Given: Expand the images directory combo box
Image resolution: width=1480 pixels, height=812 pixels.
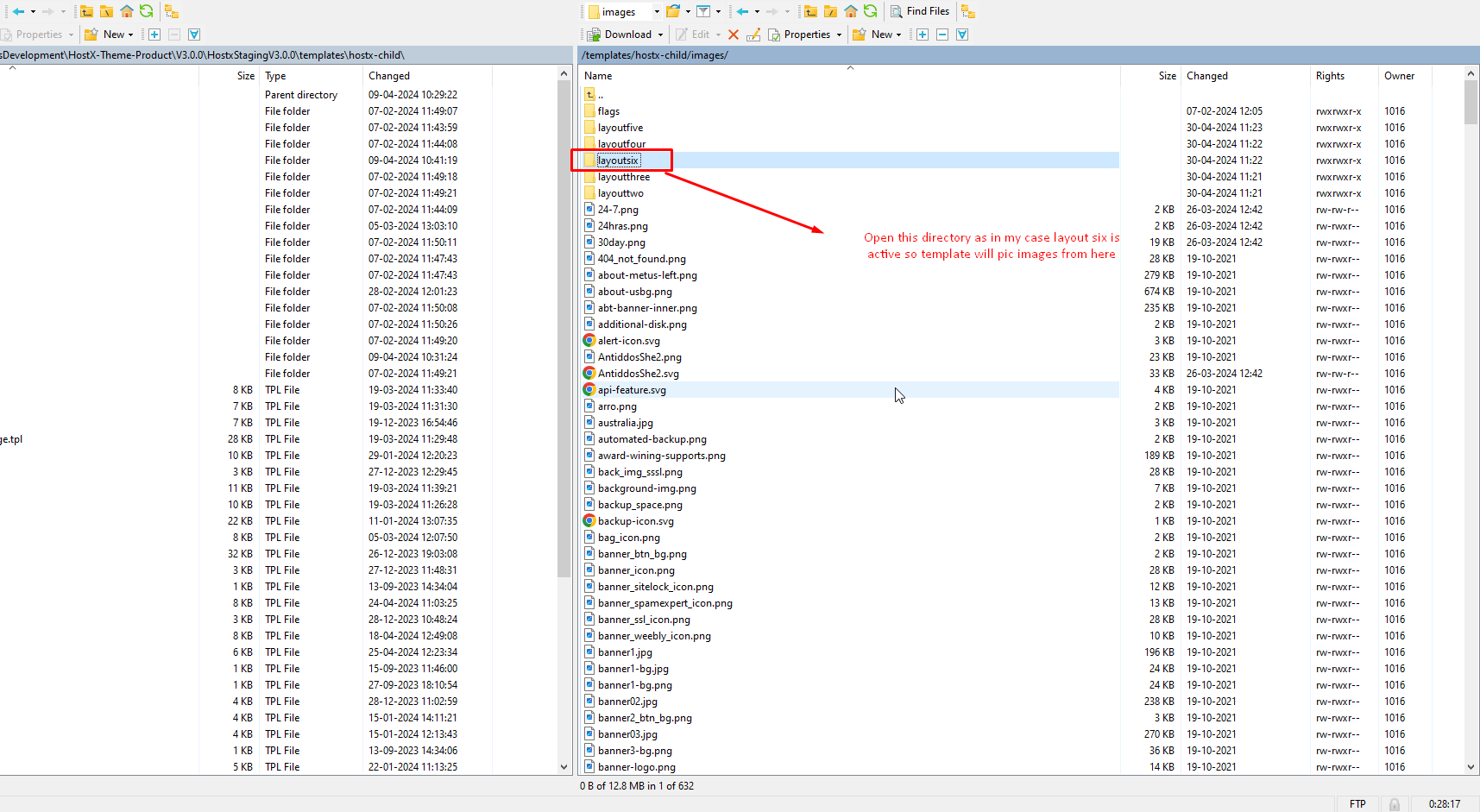Looking at the screenshot, I should click(x=657, y=12).
